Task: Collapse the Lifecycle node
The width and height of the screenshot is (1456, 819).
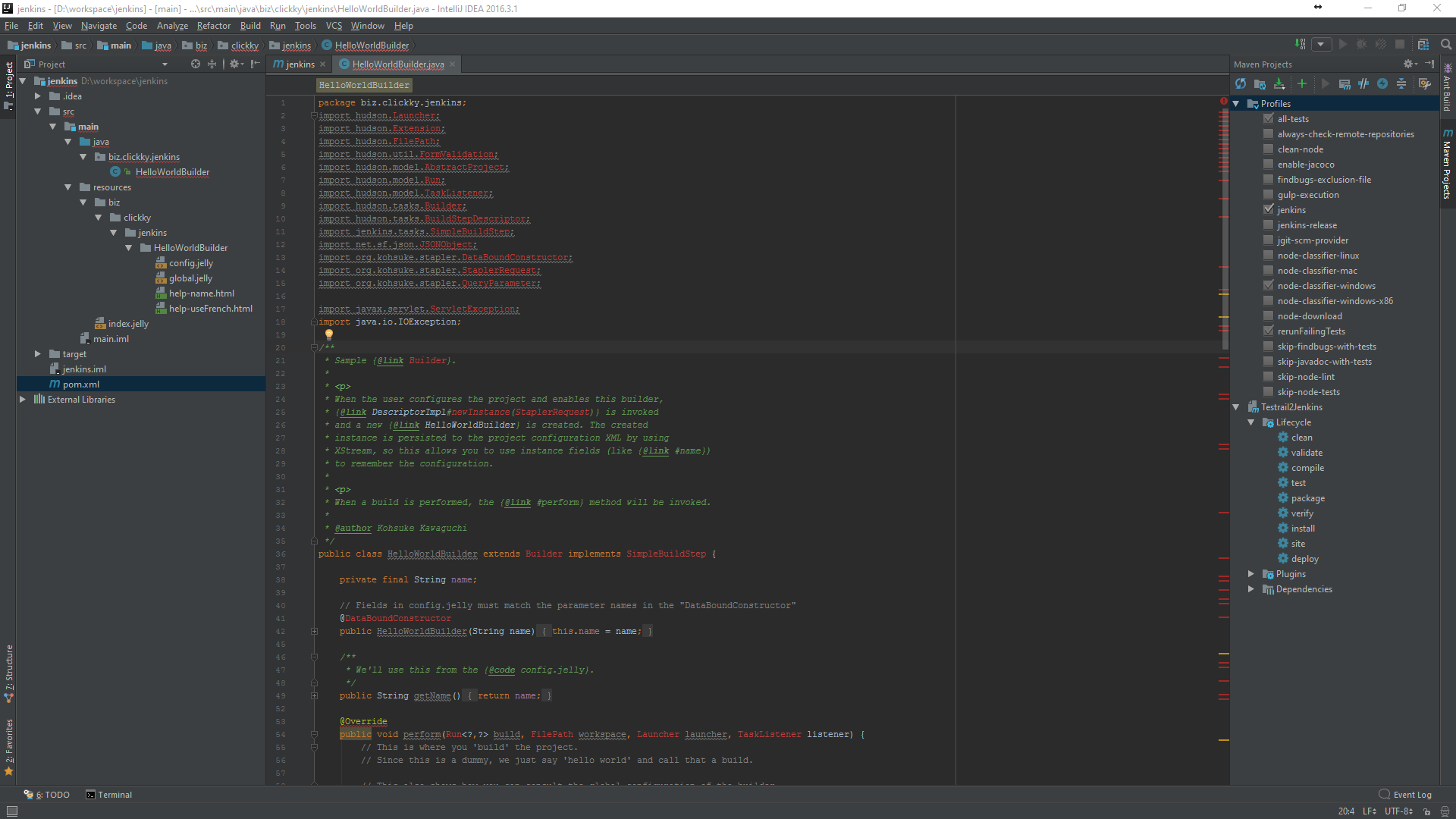Action: click(x=1251, y=422)
